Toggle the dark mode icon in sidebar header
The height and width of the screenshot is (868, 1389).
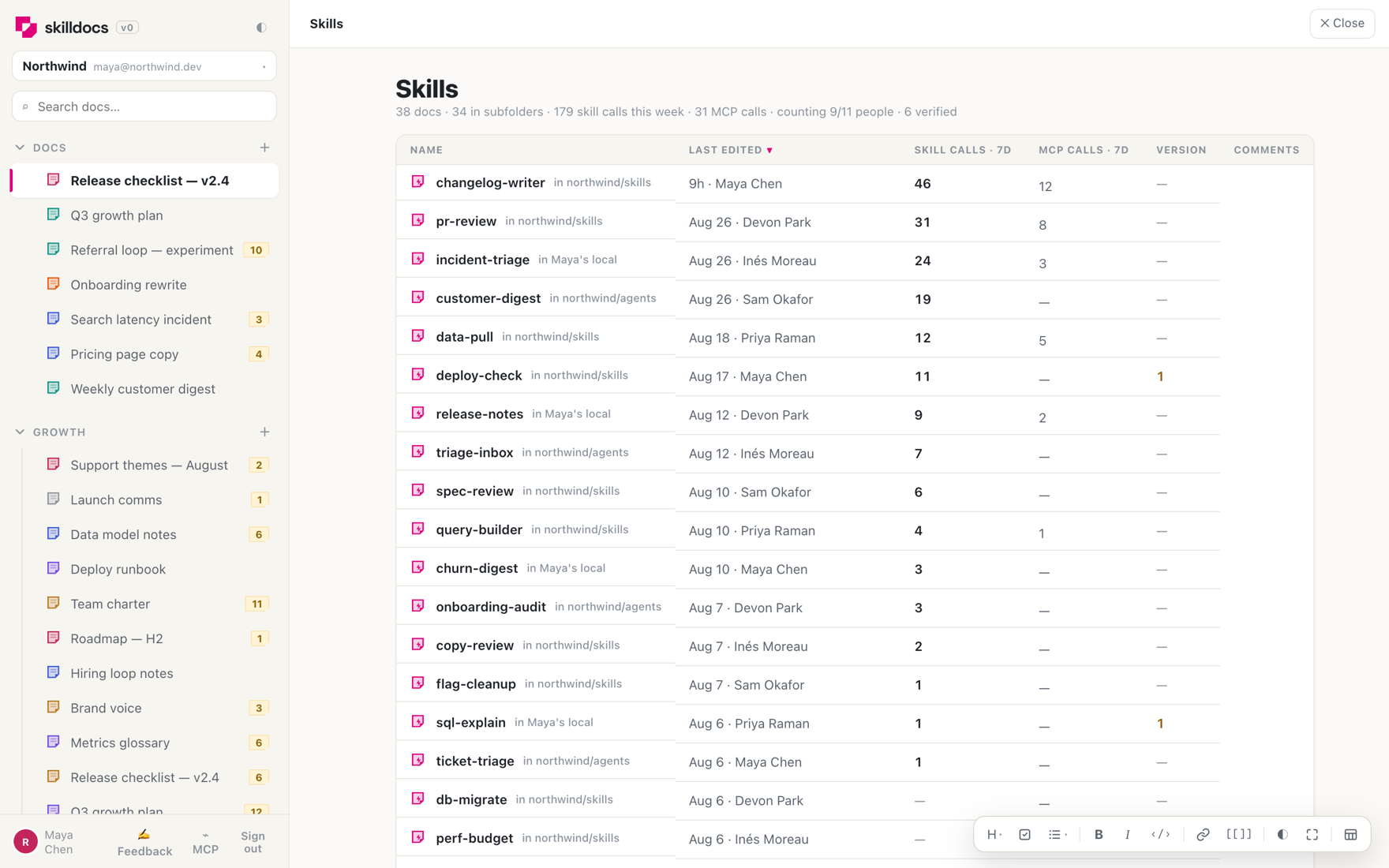pos(261,28)
